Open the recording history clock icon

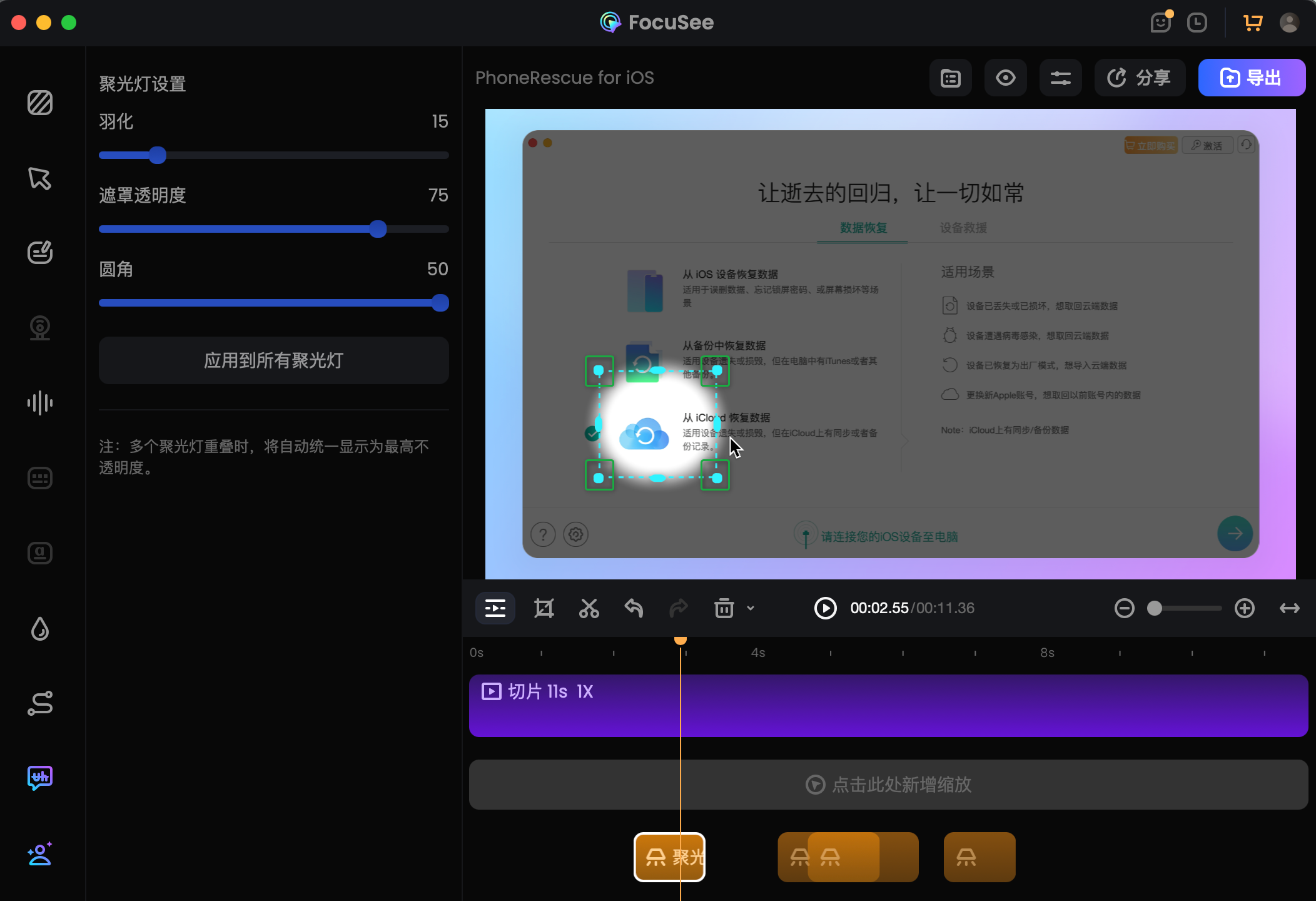point(1197,23)
